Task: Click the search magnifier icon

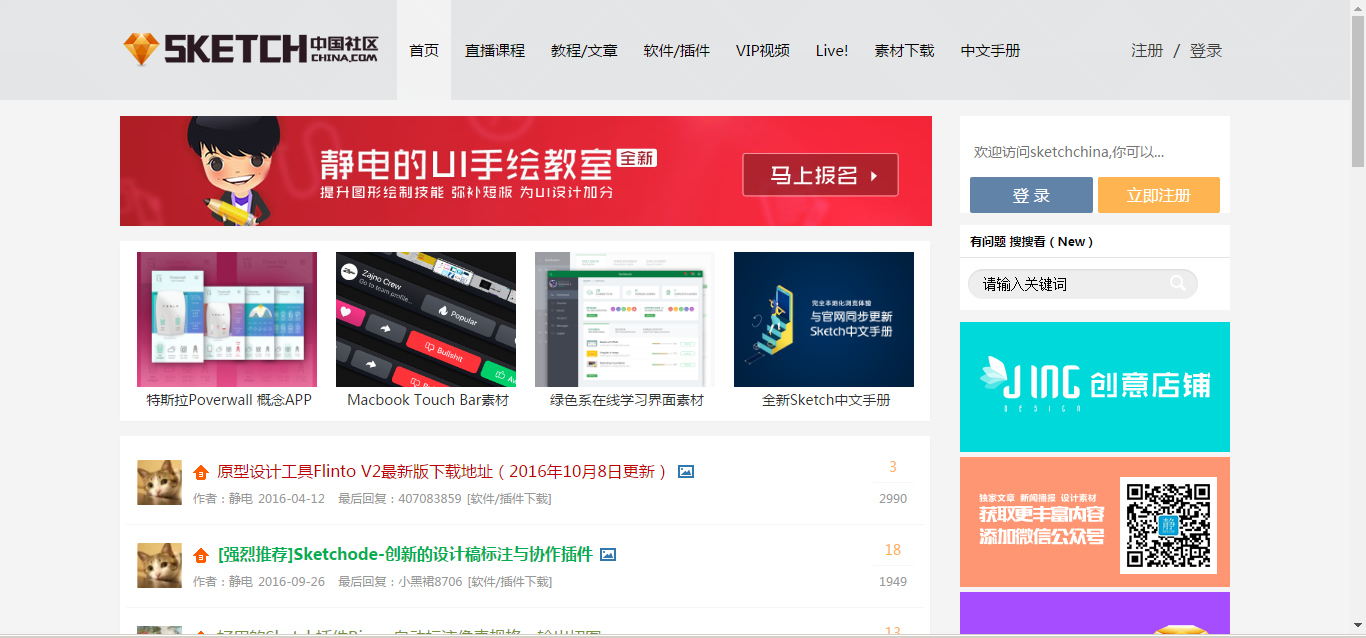Action: [1179, 284]
